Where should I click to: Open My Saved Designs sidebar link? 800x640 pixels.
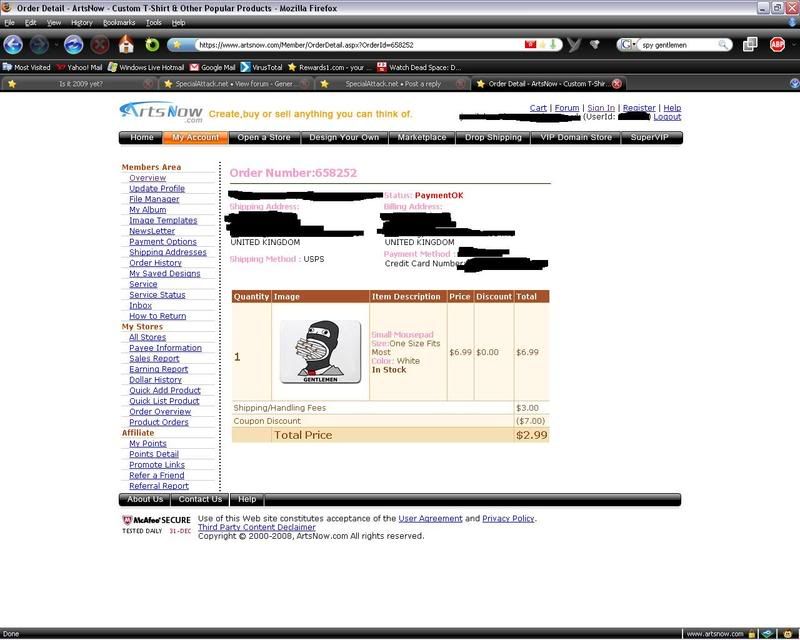(165, 274)
